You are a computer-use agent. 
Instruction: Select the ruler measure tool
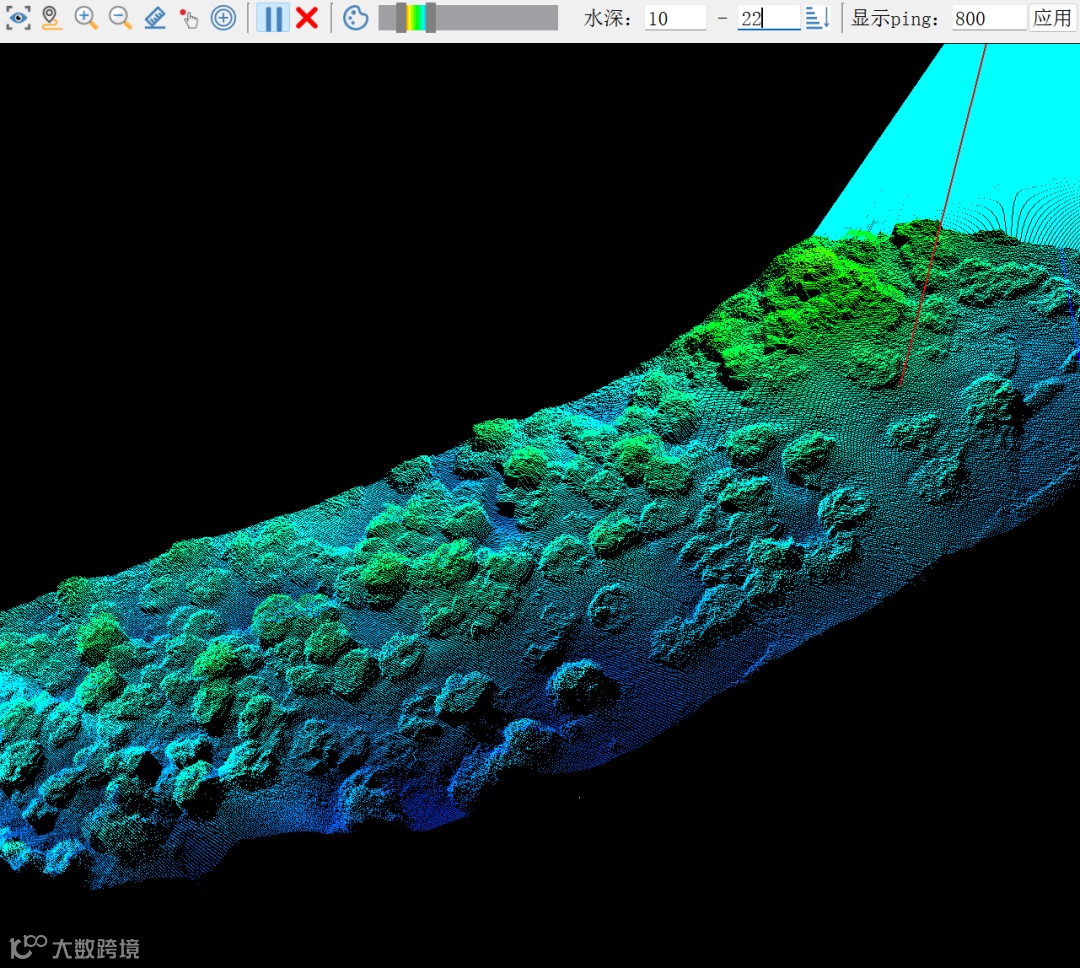point(154,18)
